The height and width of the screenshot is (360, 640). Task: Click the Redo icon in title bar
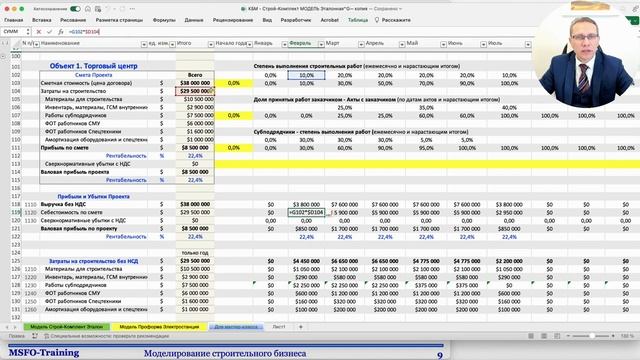click(121, 9)
